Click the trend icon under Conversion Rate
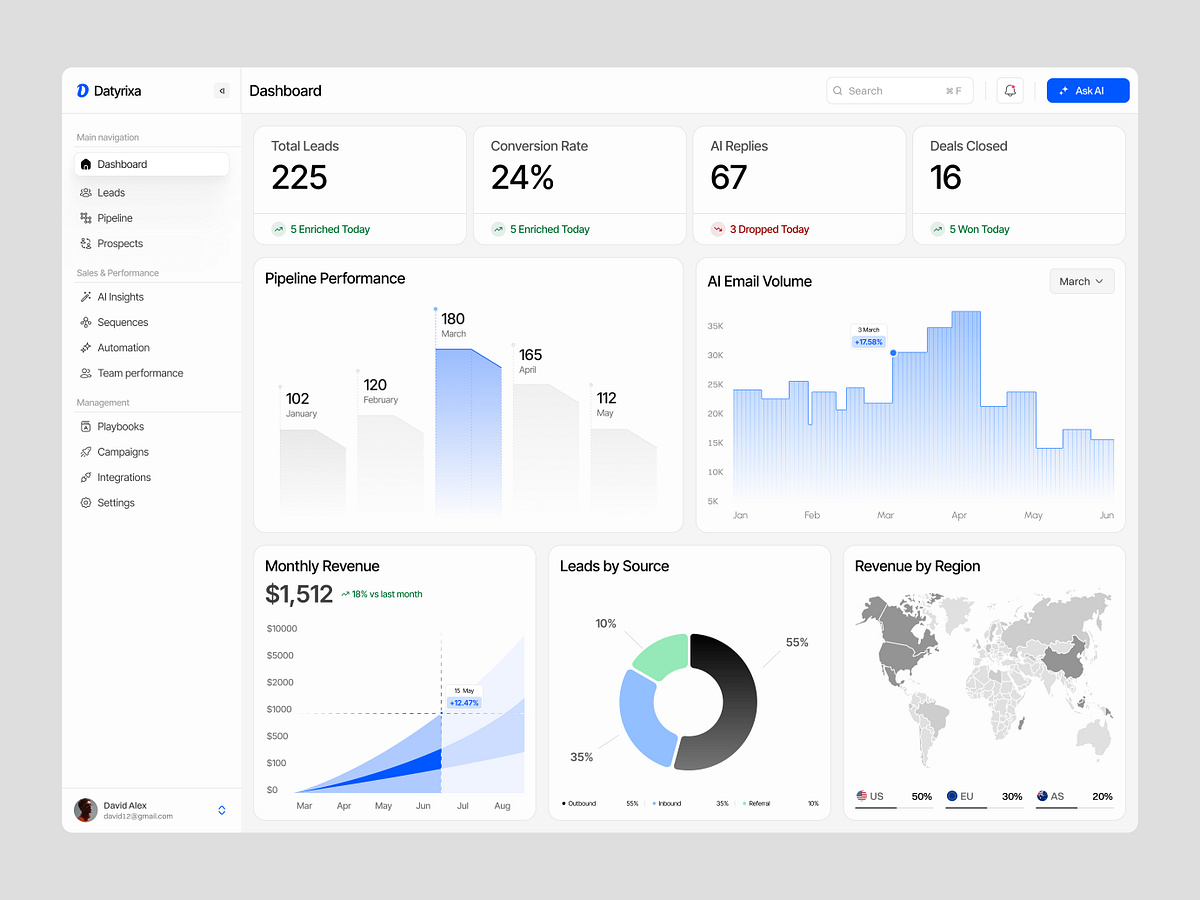Image resolution: width=1200 pixels, height=900 pixels. tap(498, 229)
